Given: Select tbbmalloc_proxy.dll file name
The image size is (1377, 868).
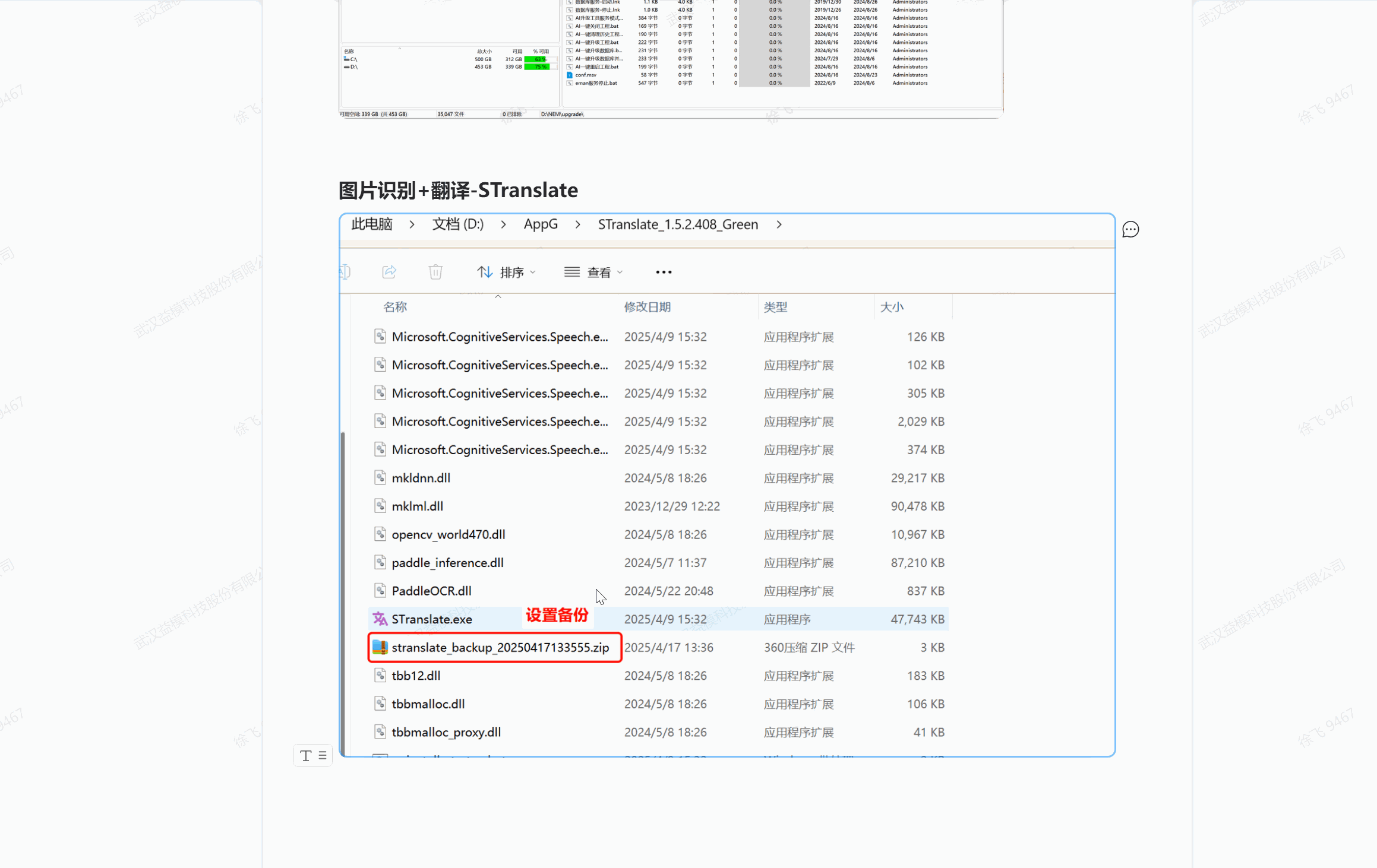Looking at the screenshot, I should [x=446, y=733].
